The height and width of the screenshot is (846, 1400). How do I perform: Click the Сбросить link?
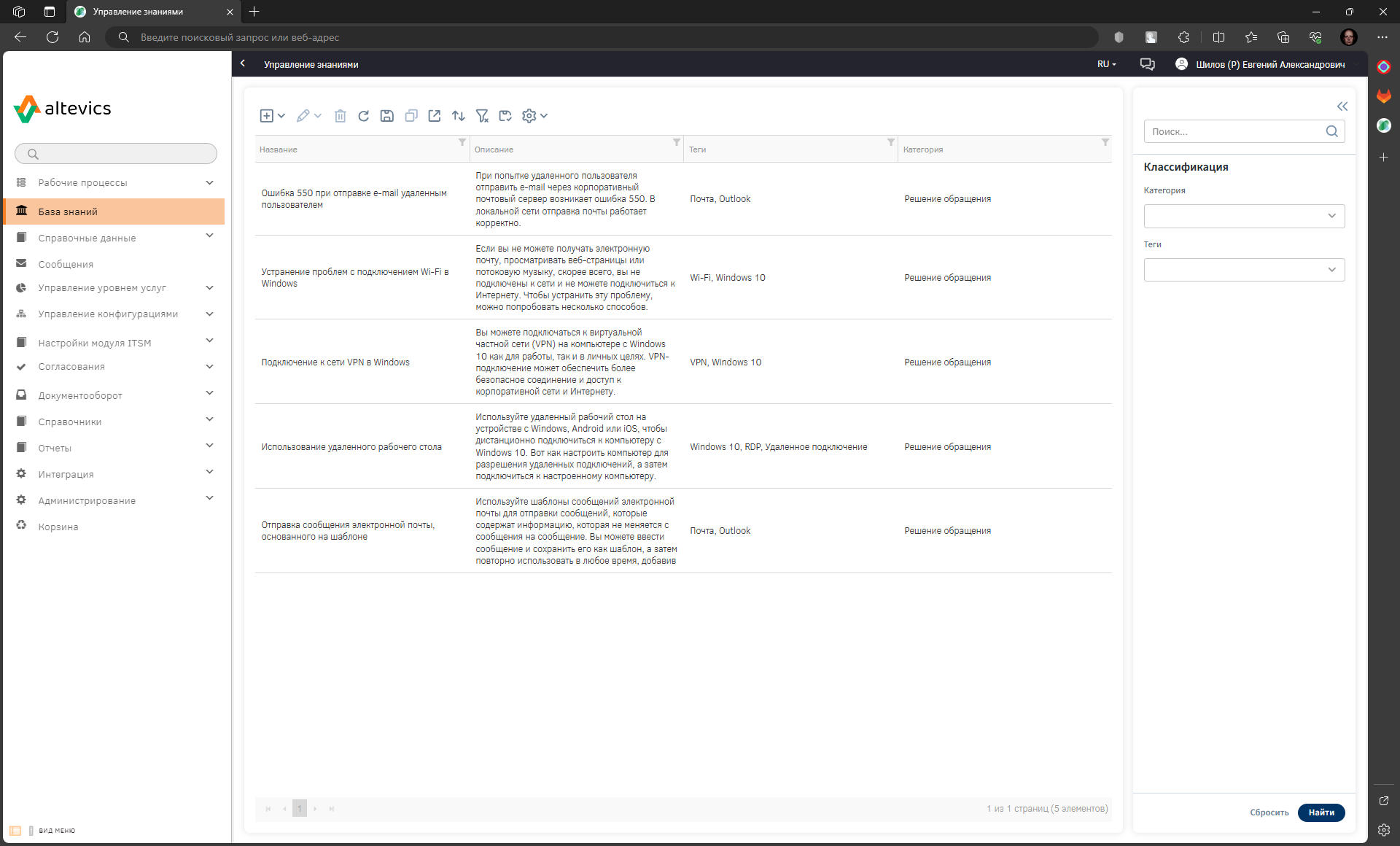[x=1269, y=812]
